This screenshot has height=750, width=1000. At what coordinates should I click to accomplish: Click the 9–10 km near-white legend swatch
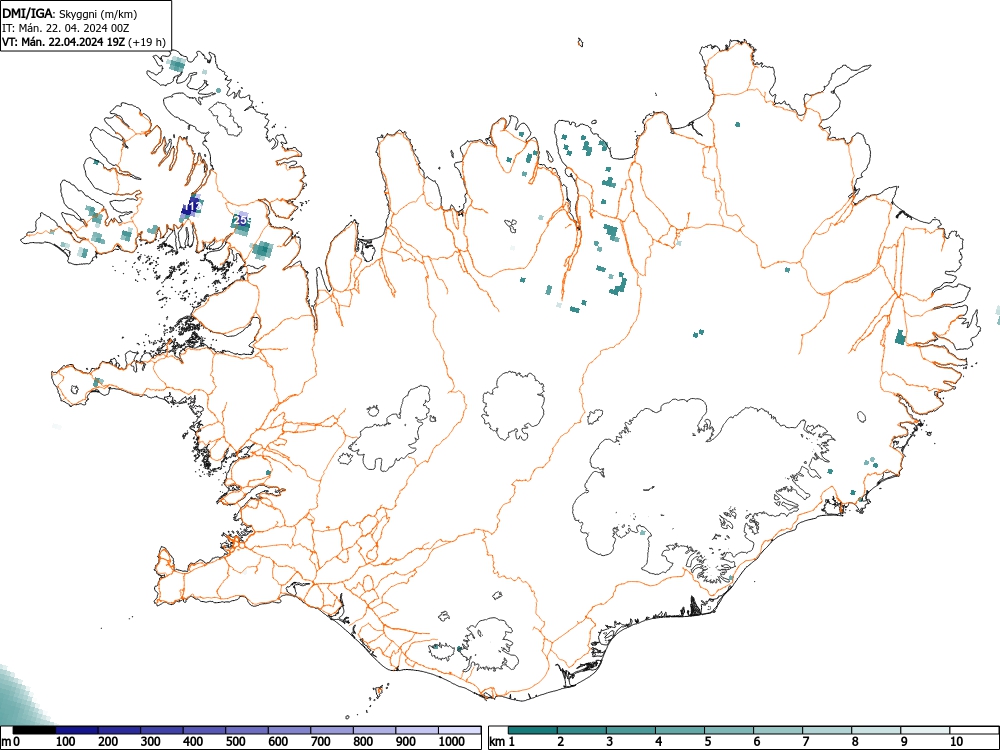(925, 730)
